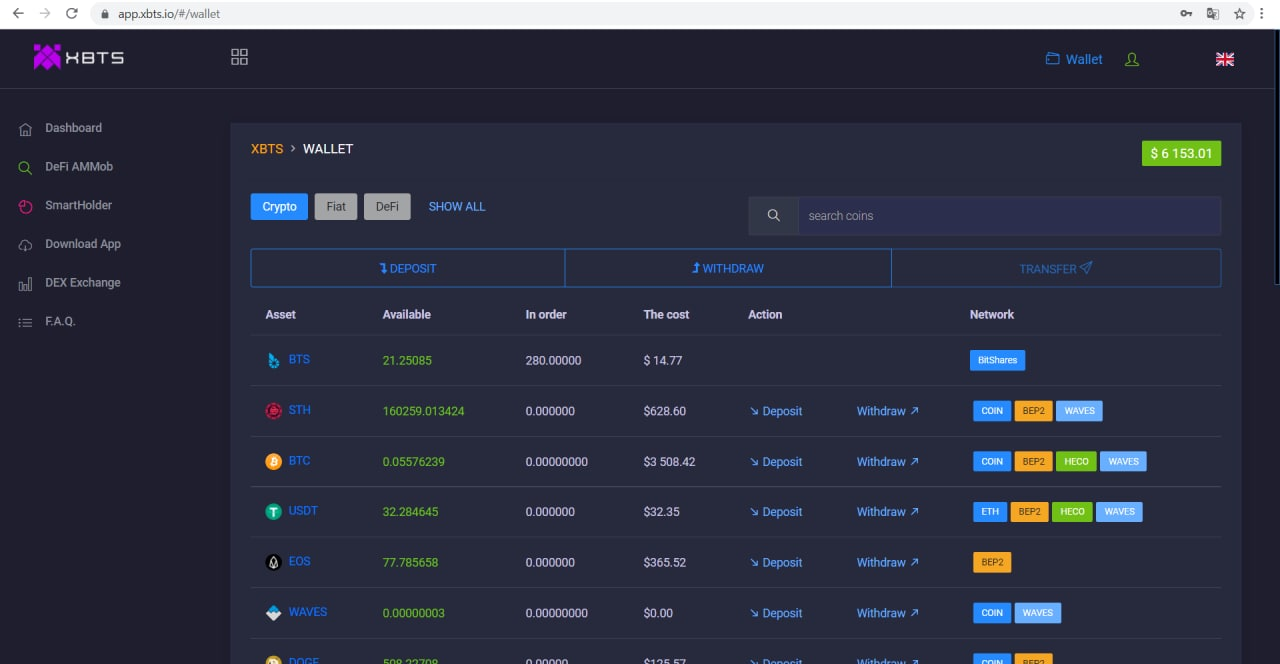Click the Available column header

click(x=407, y=314)
